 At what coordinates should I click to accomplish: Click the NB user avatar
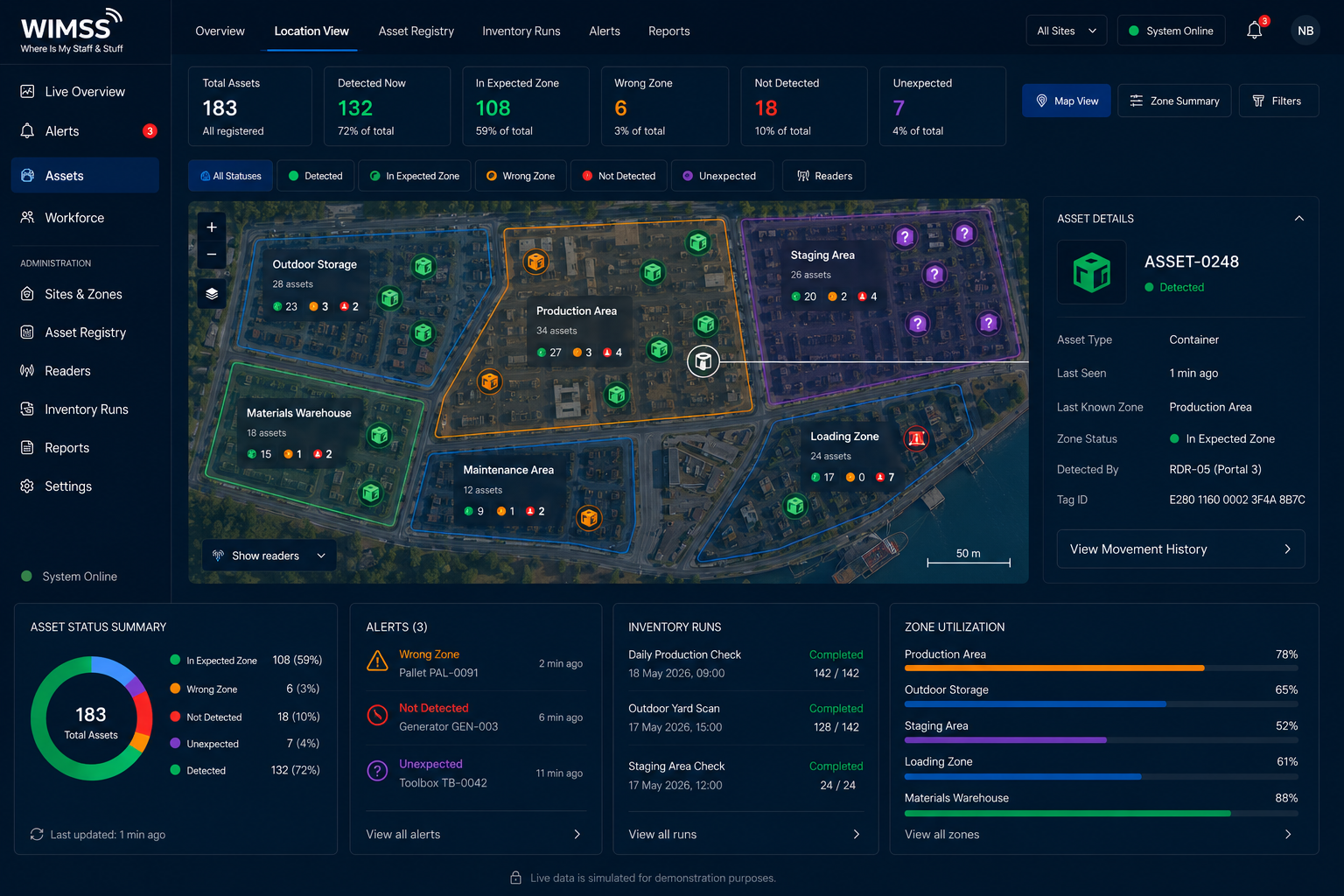pyautogui.click(x=1305, y=31)
